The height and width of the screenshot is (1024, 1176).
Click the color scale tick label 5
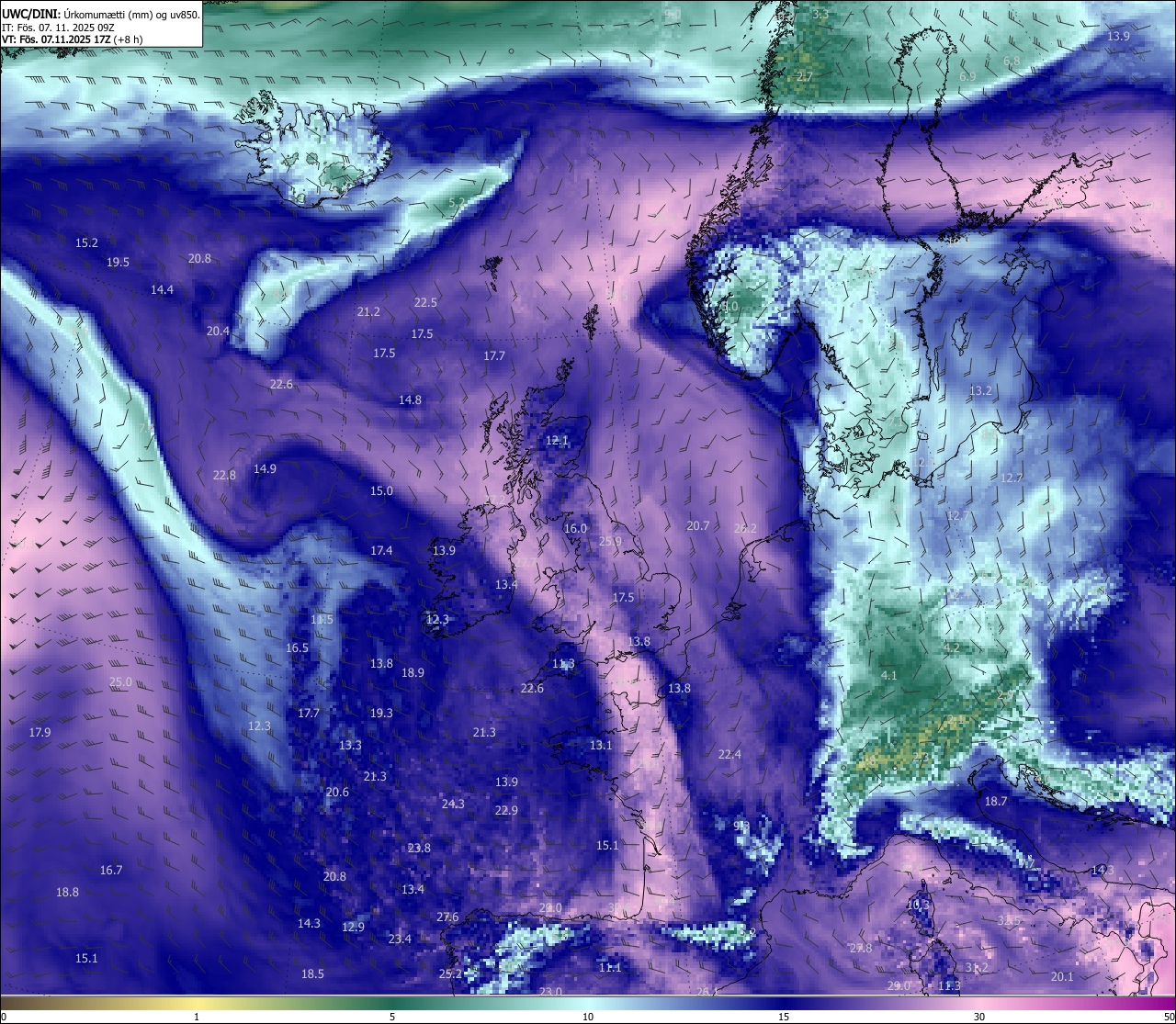[392, 1018]
